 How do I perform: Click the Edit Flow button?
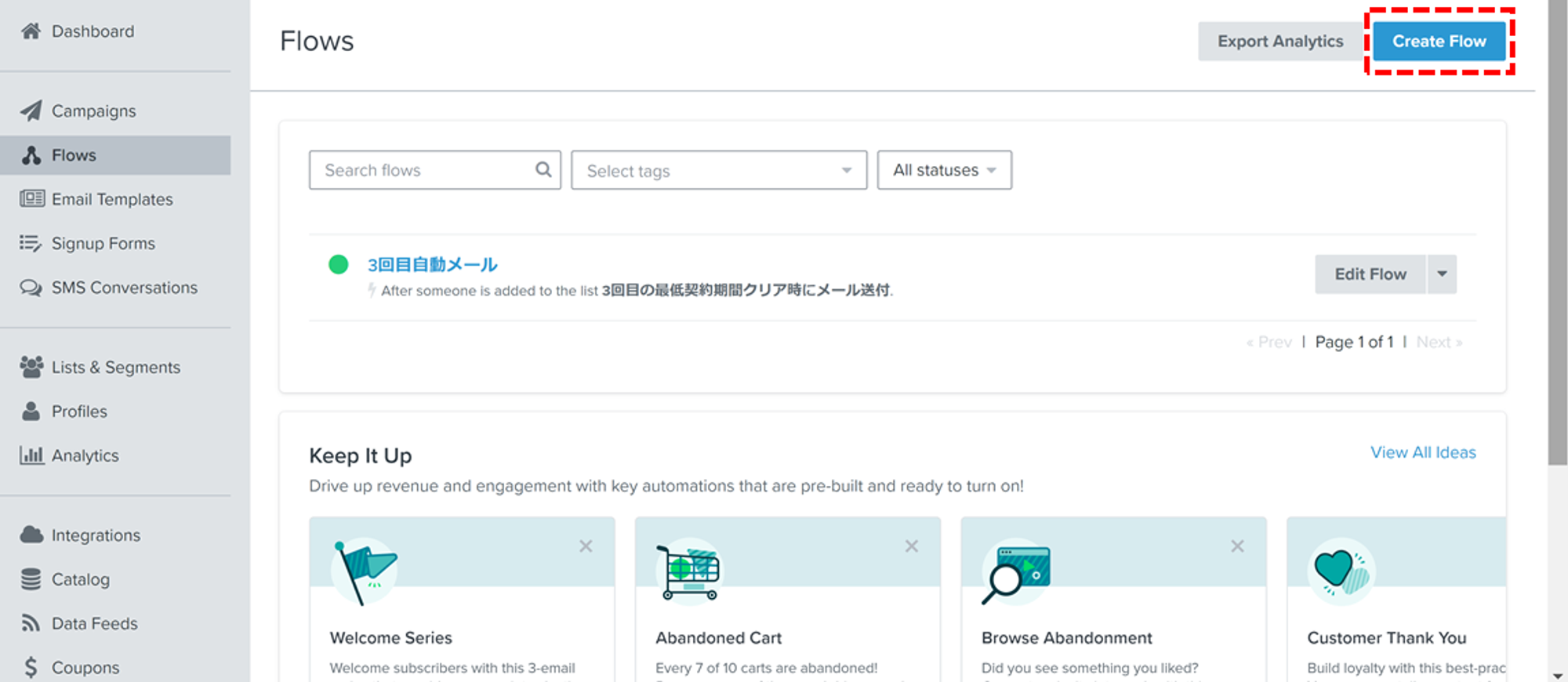1370,274
